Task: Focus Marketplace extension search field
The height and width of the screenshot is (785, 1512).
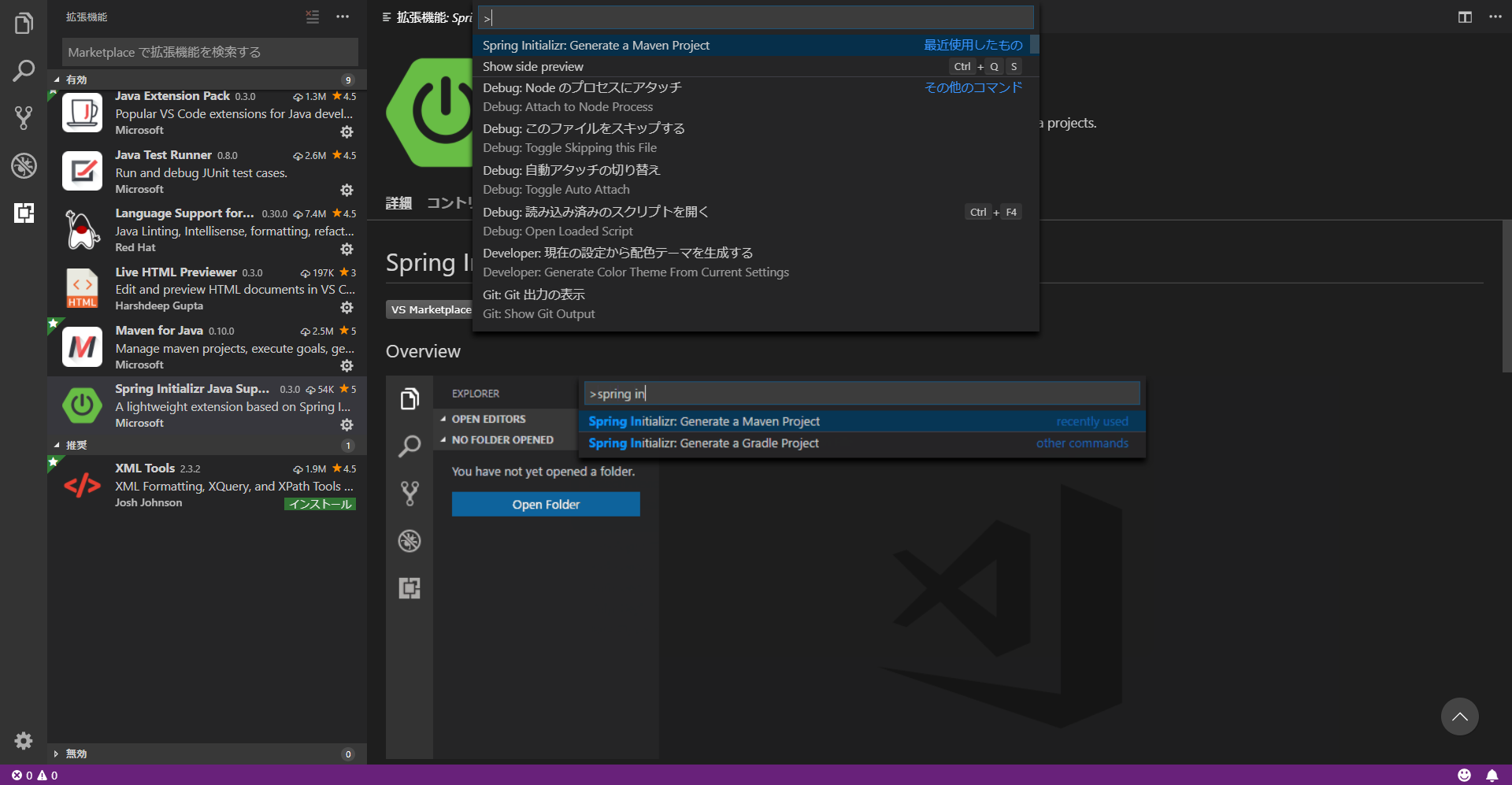Action: (x=209, y=52)
